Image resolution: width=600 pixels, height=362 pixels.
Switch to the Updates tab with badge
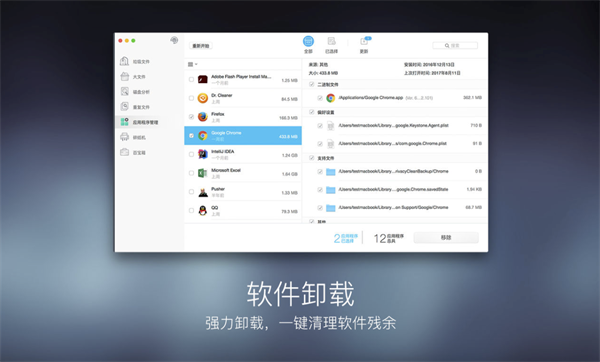tap(364, 45)
